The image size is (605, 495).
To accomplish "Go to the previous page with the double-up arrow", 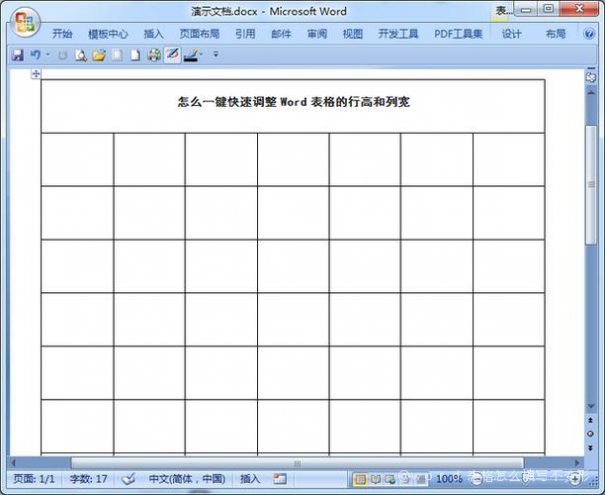I will point(590,420).
